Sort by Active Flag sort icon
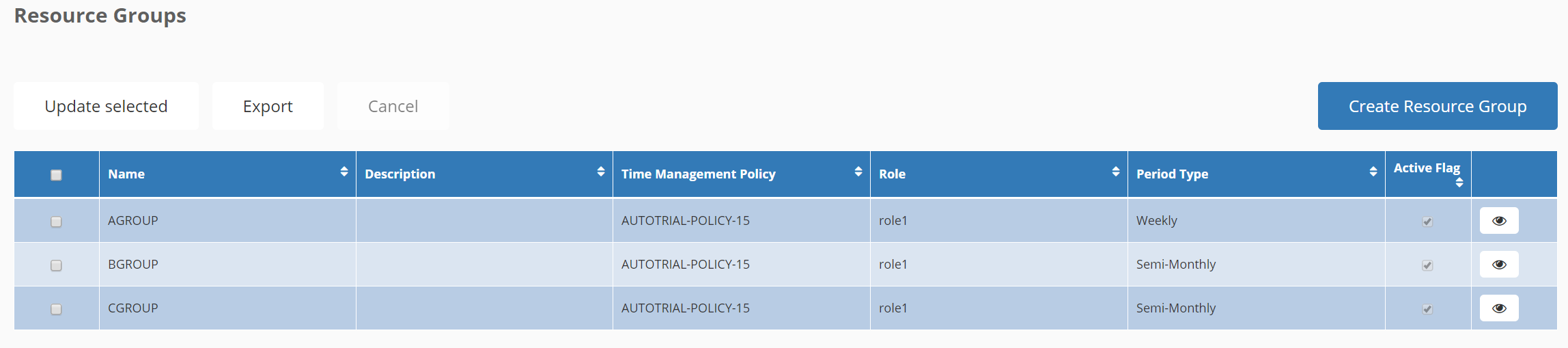The width and height of the screenshot is (1568, 348). pyautogui.click(x=1459, y=183)
